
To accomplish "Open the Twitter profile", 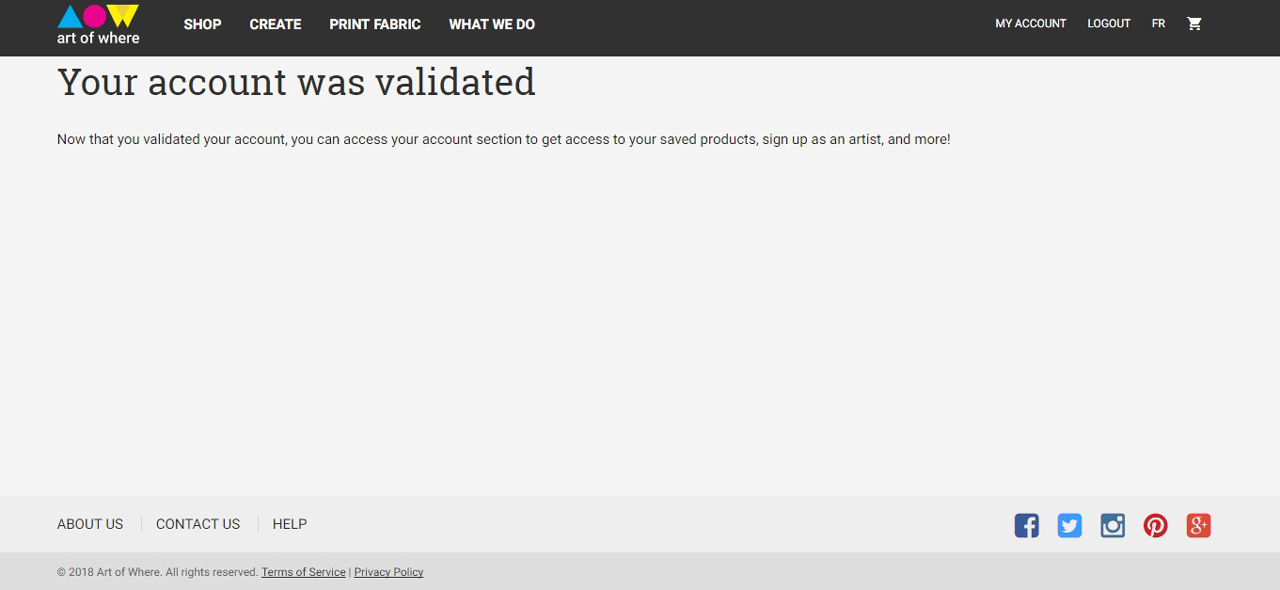I will tap(1070, 525).
